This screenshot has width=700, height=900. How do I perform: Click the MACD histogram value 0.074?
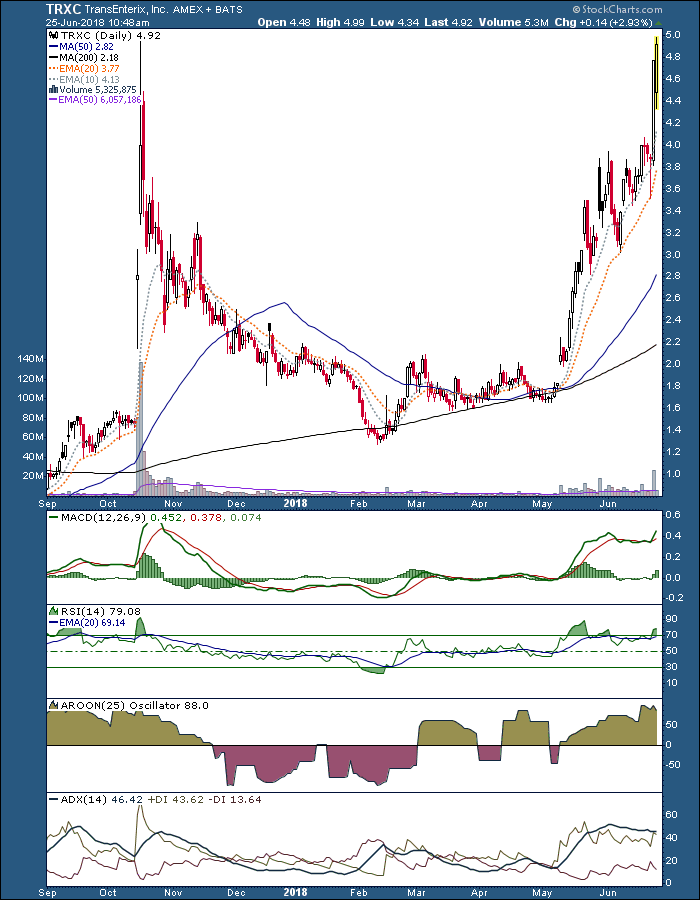click(244, 518)
